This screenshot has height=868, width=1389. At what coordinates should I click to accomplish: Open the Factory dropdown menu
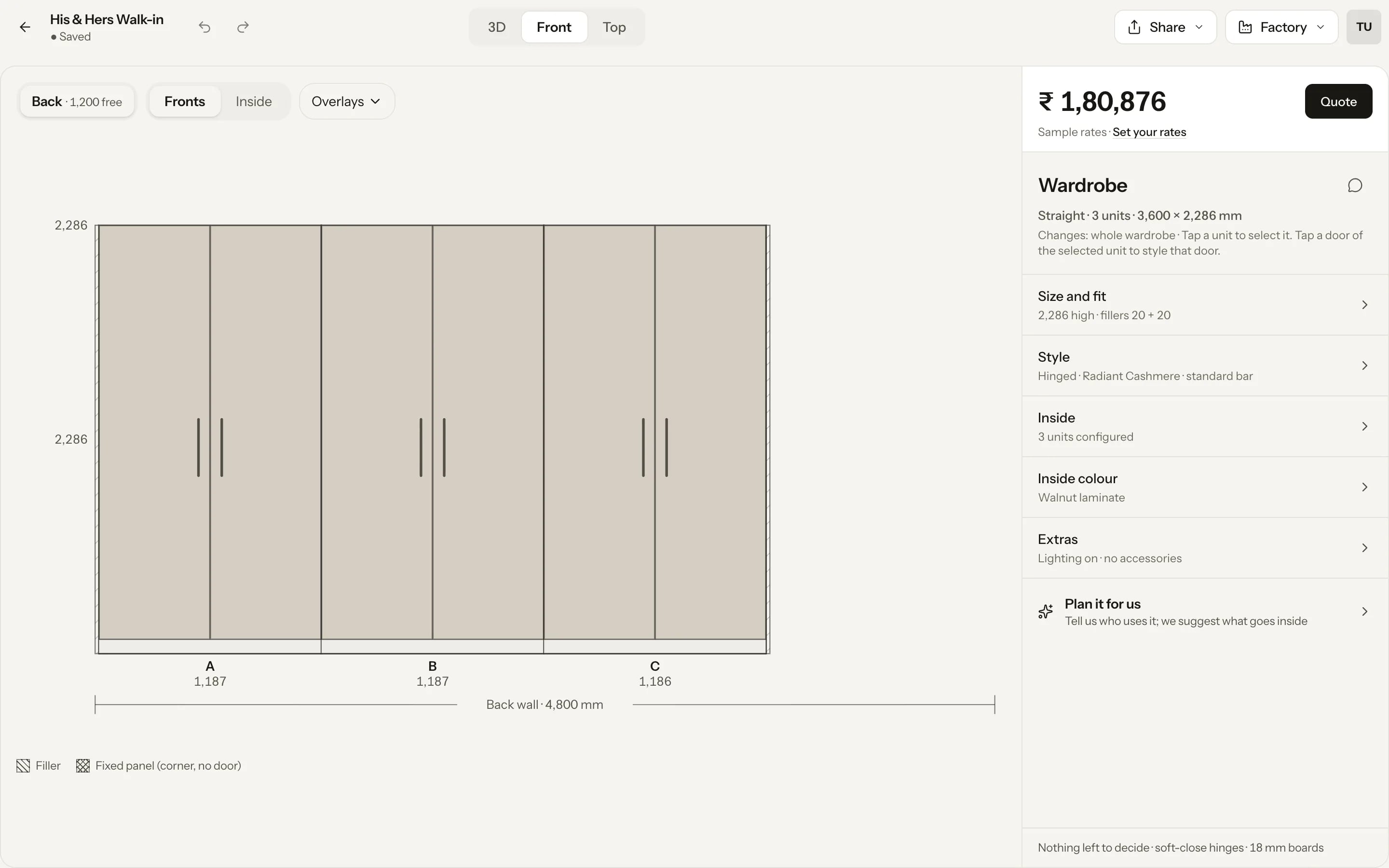1281,27
